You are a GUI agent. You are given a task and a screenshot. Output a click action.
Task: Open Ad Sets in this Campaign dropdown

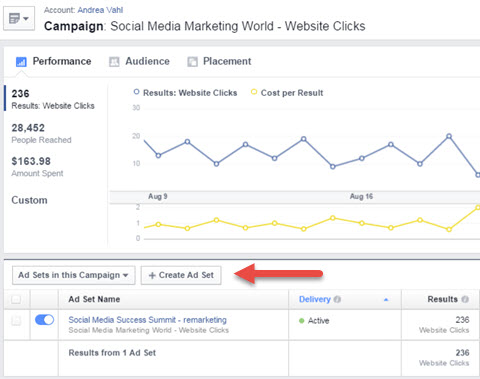74,275
